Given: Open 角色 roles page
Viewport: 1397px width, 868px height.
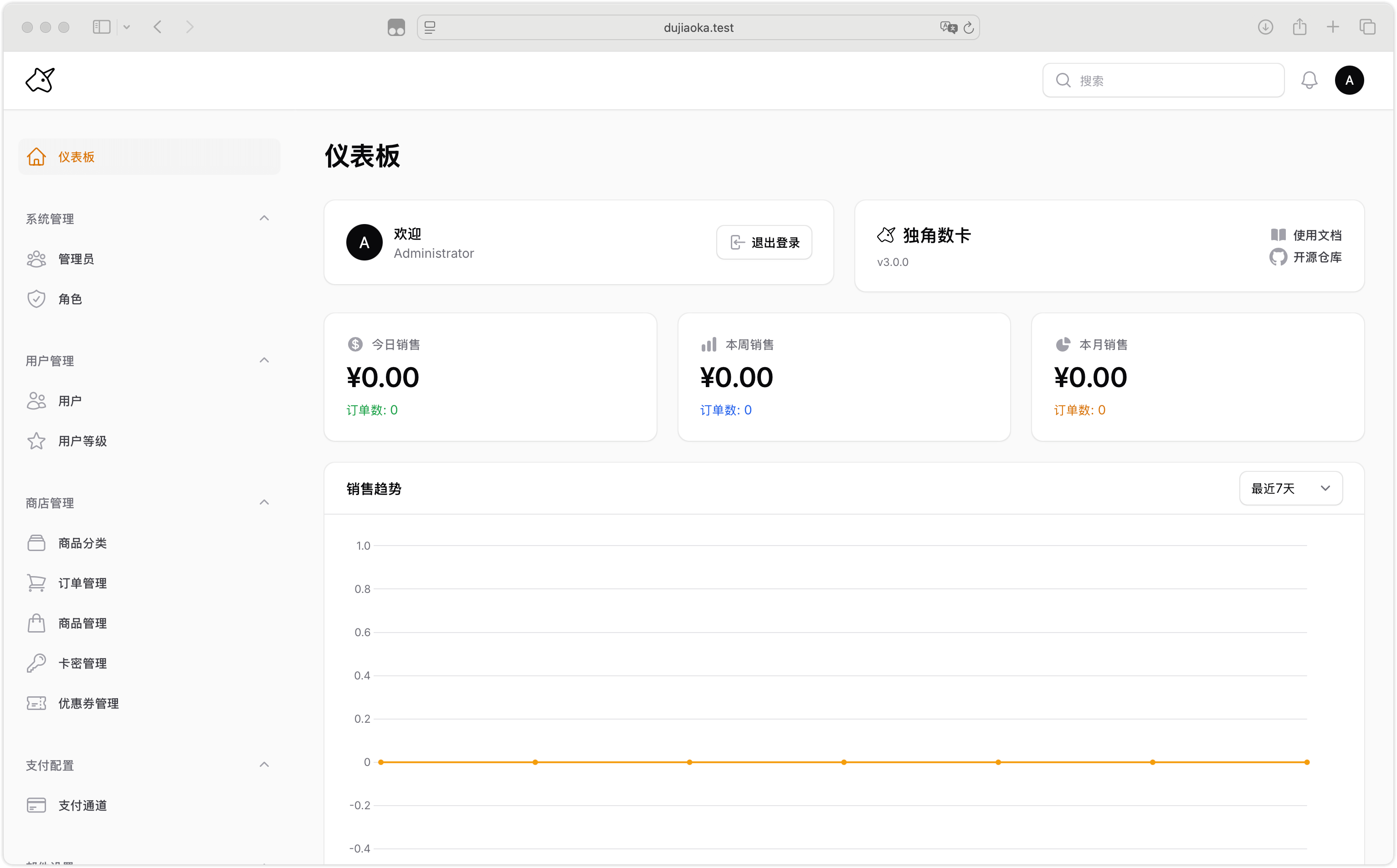Looking at the screenshot, I should pos(149,299).
